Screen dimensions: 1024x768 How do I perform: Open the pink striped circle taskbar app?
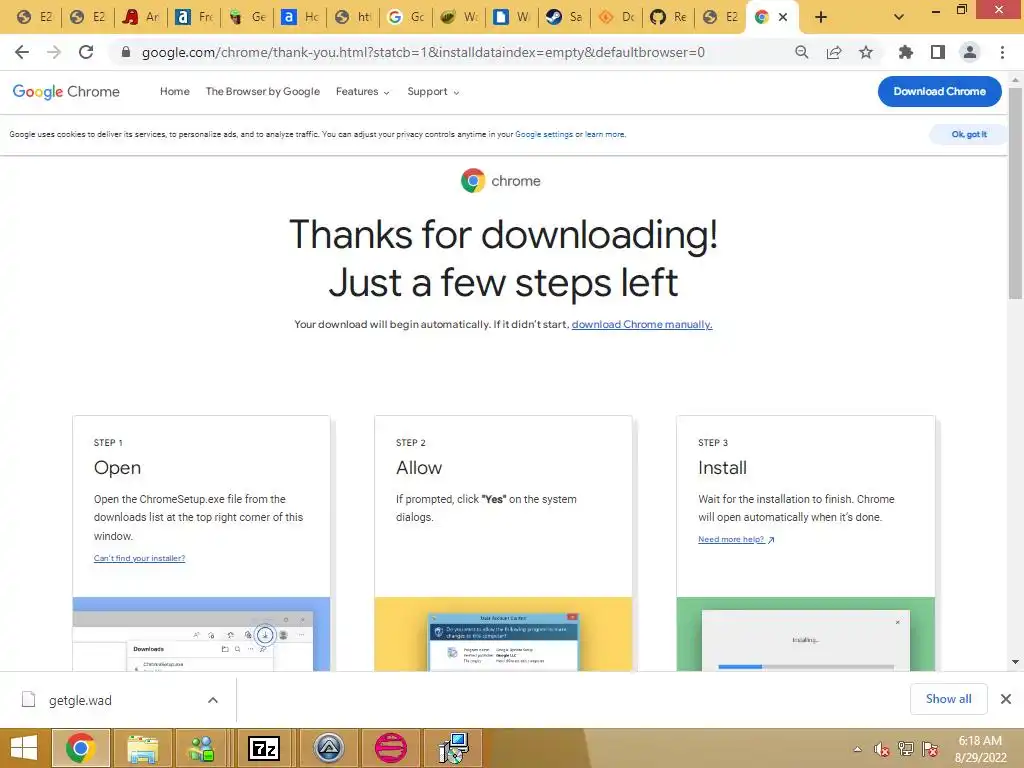pyautogui.click(x=391, y=748)
